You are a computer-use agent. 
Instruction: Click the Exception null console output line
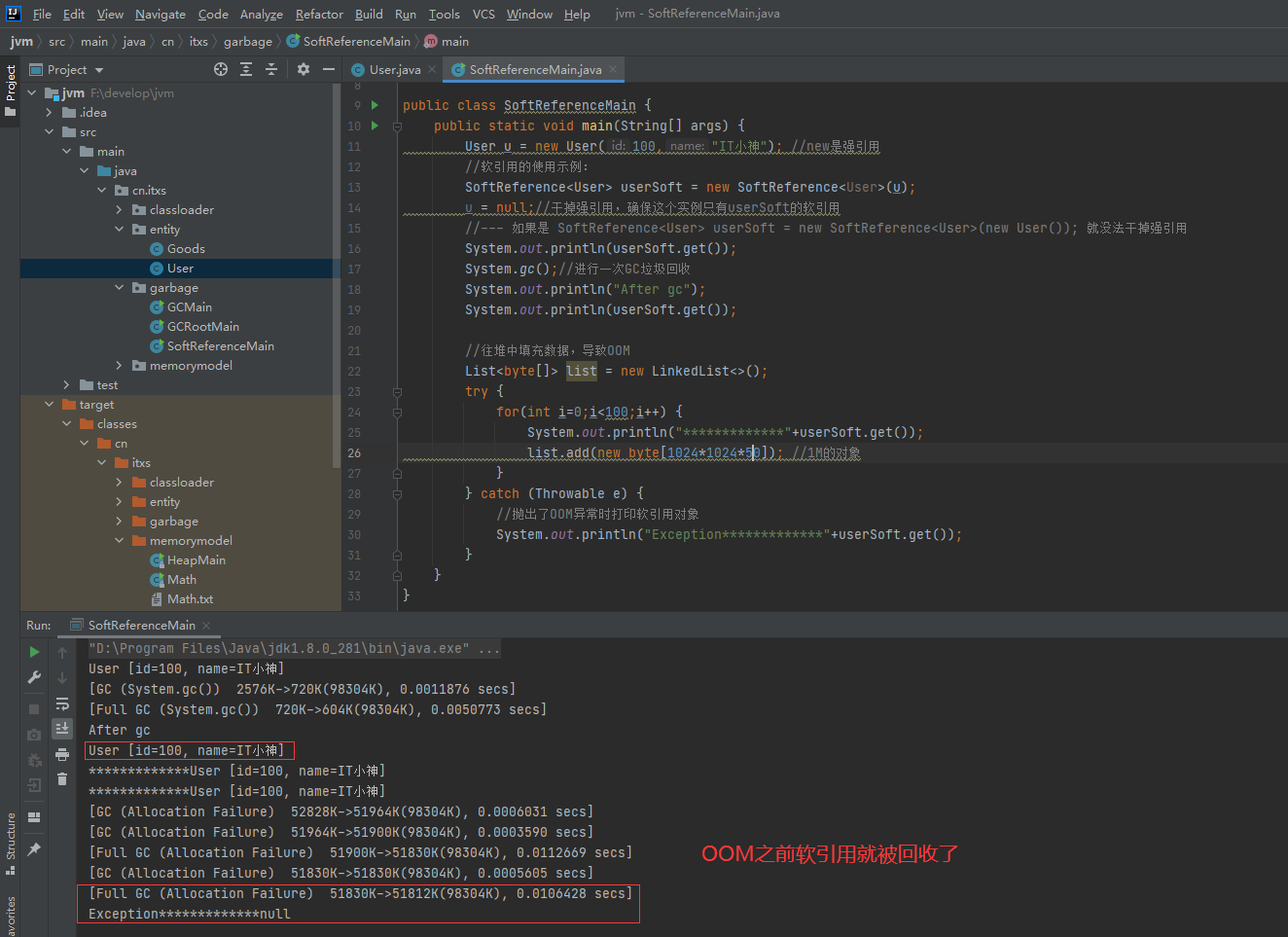[x=190, y=914]
